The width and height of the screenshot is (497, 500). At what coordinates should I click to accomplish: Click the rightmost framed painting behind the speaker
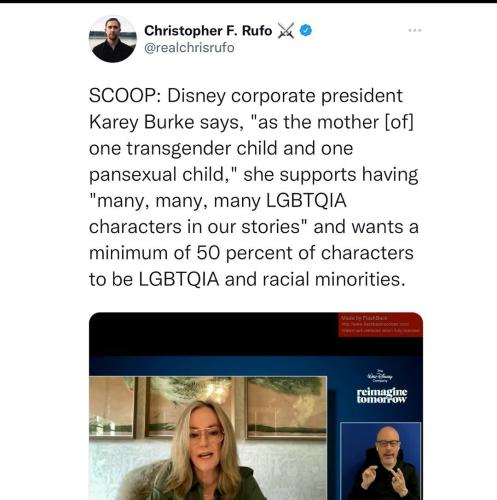point(286,407)
